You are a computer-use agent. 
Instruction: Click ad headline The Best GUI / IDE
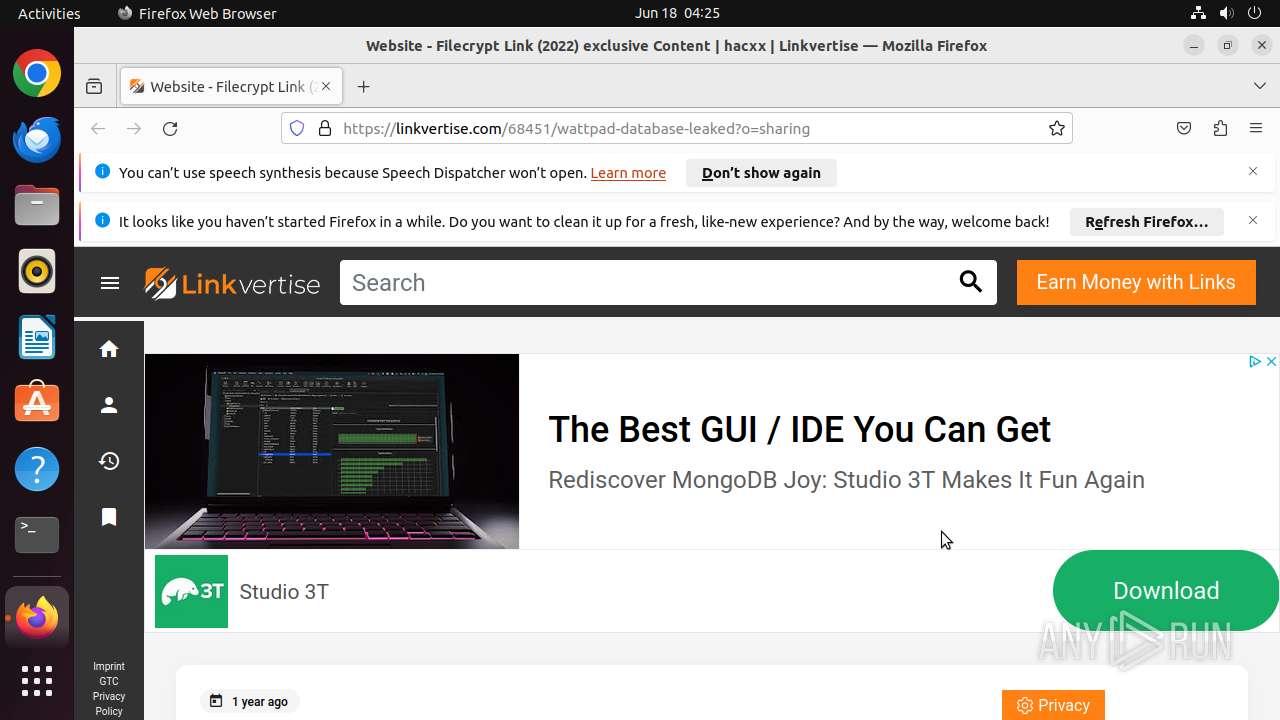tap(799, 429)
